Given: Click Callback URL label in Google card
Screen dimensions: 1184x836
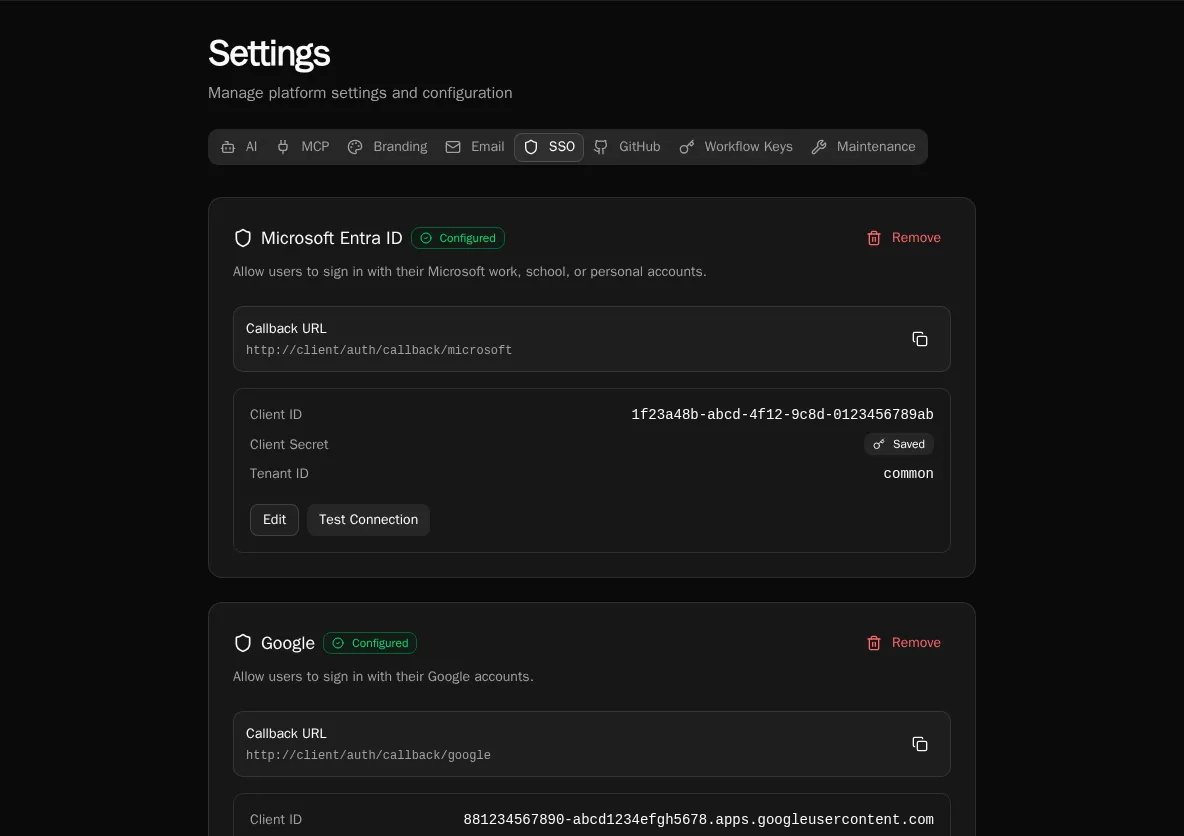Looking at the screenshot, I should [286, 733].
